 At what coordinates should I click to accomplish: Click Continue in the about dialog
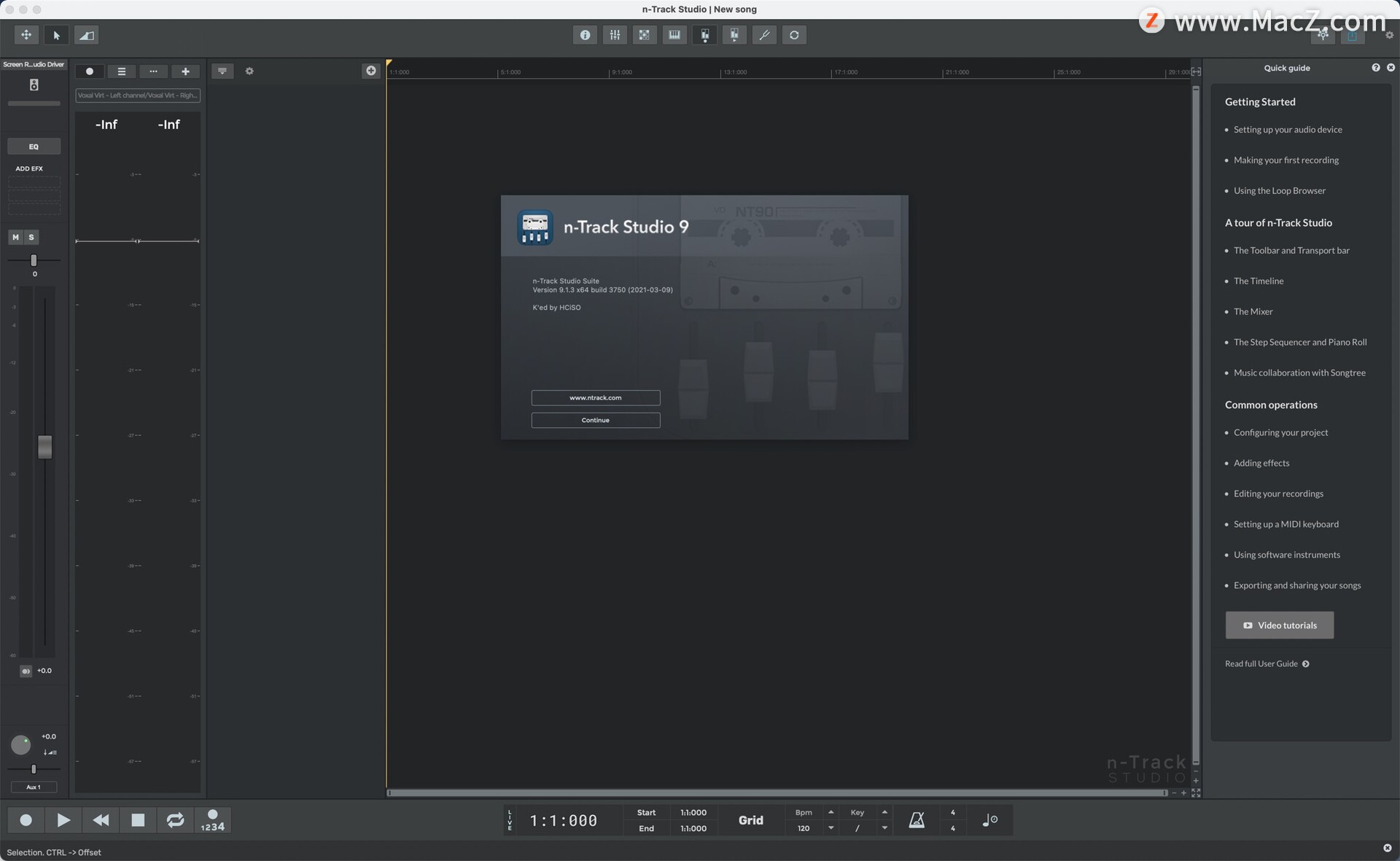click(x=596, y=420)
